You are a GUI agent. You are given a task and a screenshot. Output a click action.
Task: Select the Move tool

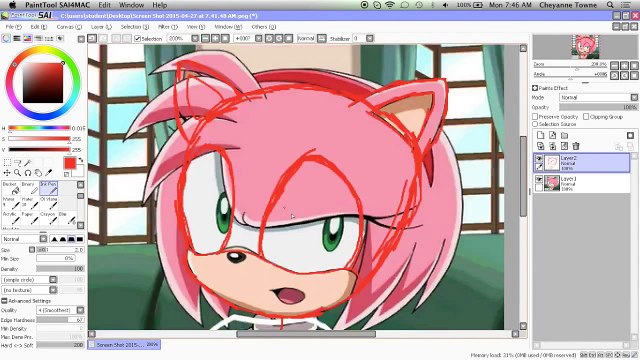click(7, 173)
